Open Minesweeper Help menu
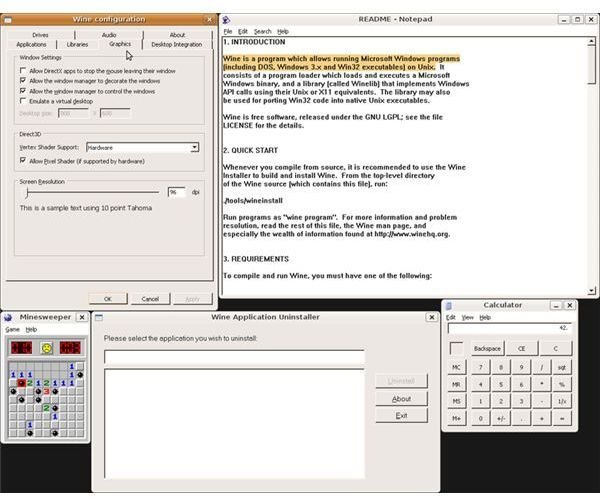 pyautogui.click(x=31, y=330)
